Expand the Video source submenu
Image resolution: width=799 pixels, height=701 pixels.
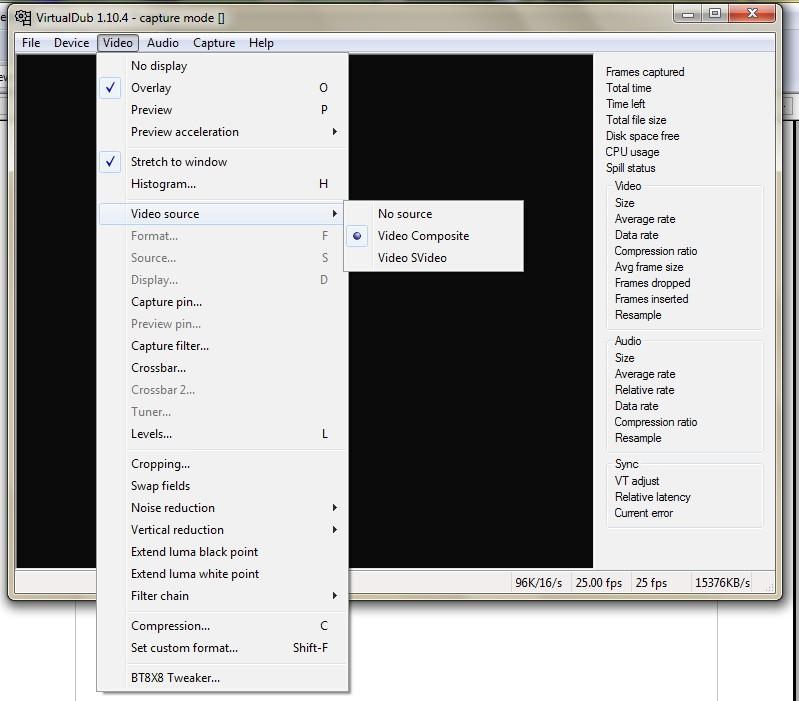point(223,213)
